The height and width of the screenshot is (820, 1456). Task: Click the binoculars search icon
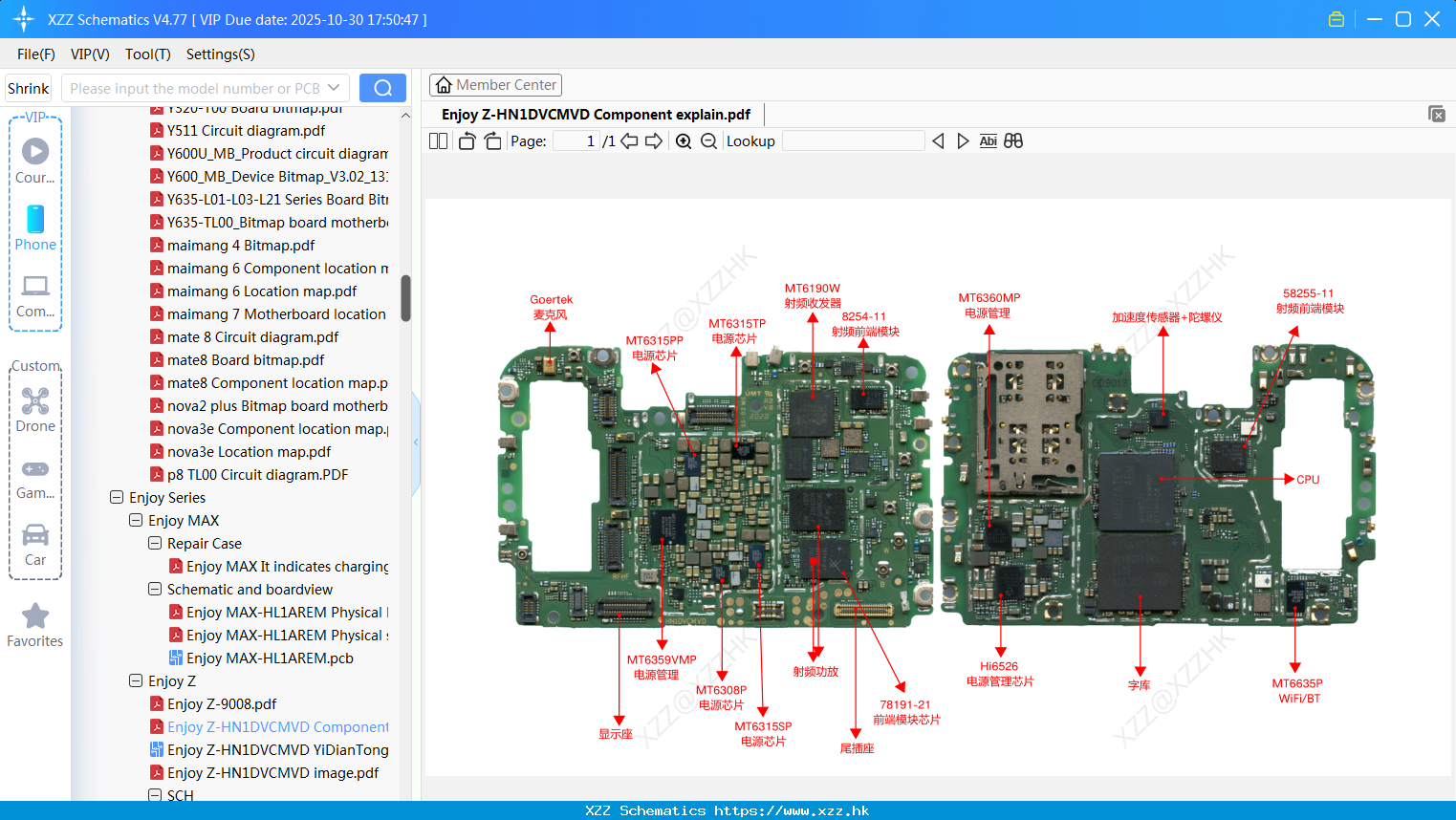coord(1013,140)
